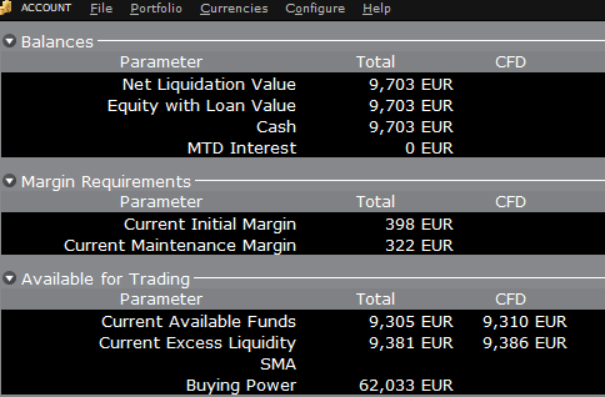Click the Balances CFD column header
This screenshot has height=397, width=605.
510,62
